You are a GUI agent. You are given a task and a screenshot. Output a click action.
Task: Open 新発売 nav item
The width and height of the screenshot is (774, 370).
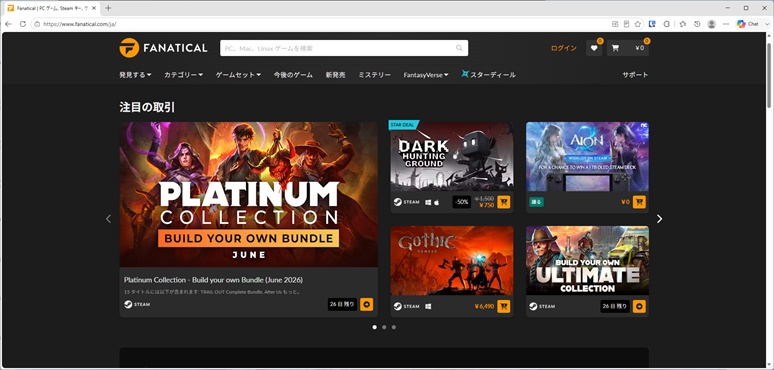click(335, 75)
